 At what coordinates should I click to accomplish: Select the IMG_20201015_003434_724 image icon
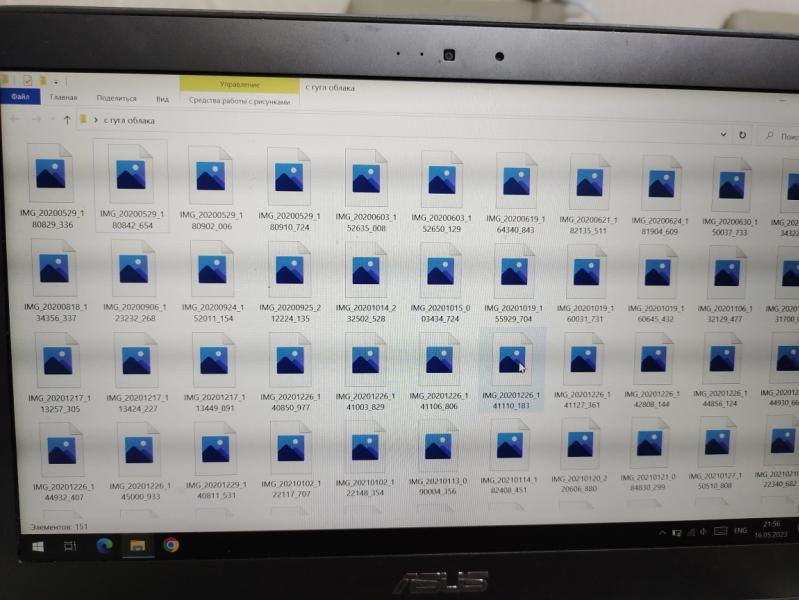coord(440,271)
